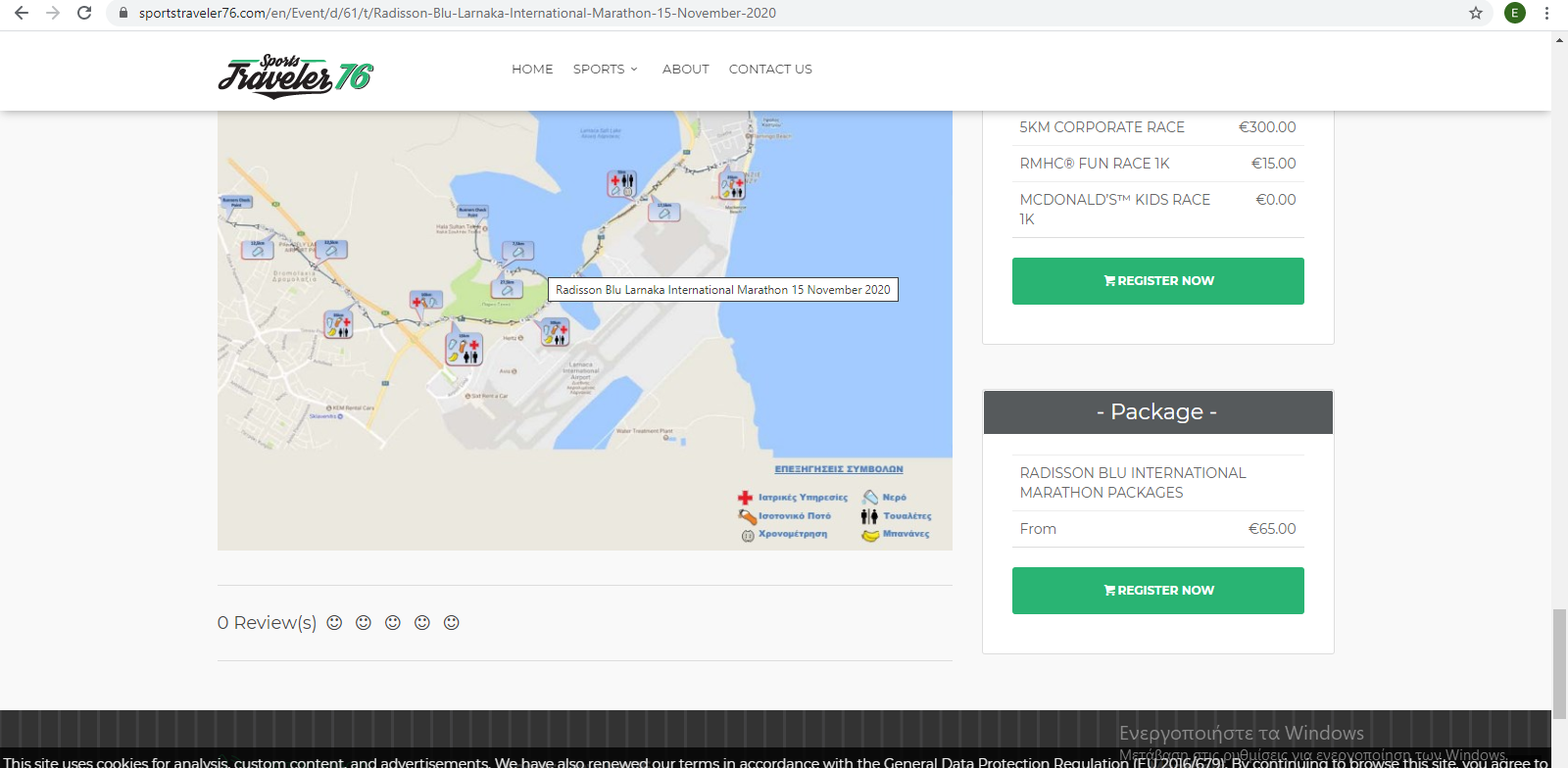Screen dimensions: 1568x768
Task: Go back to the previous page
Action: click(x=22, y=13)
